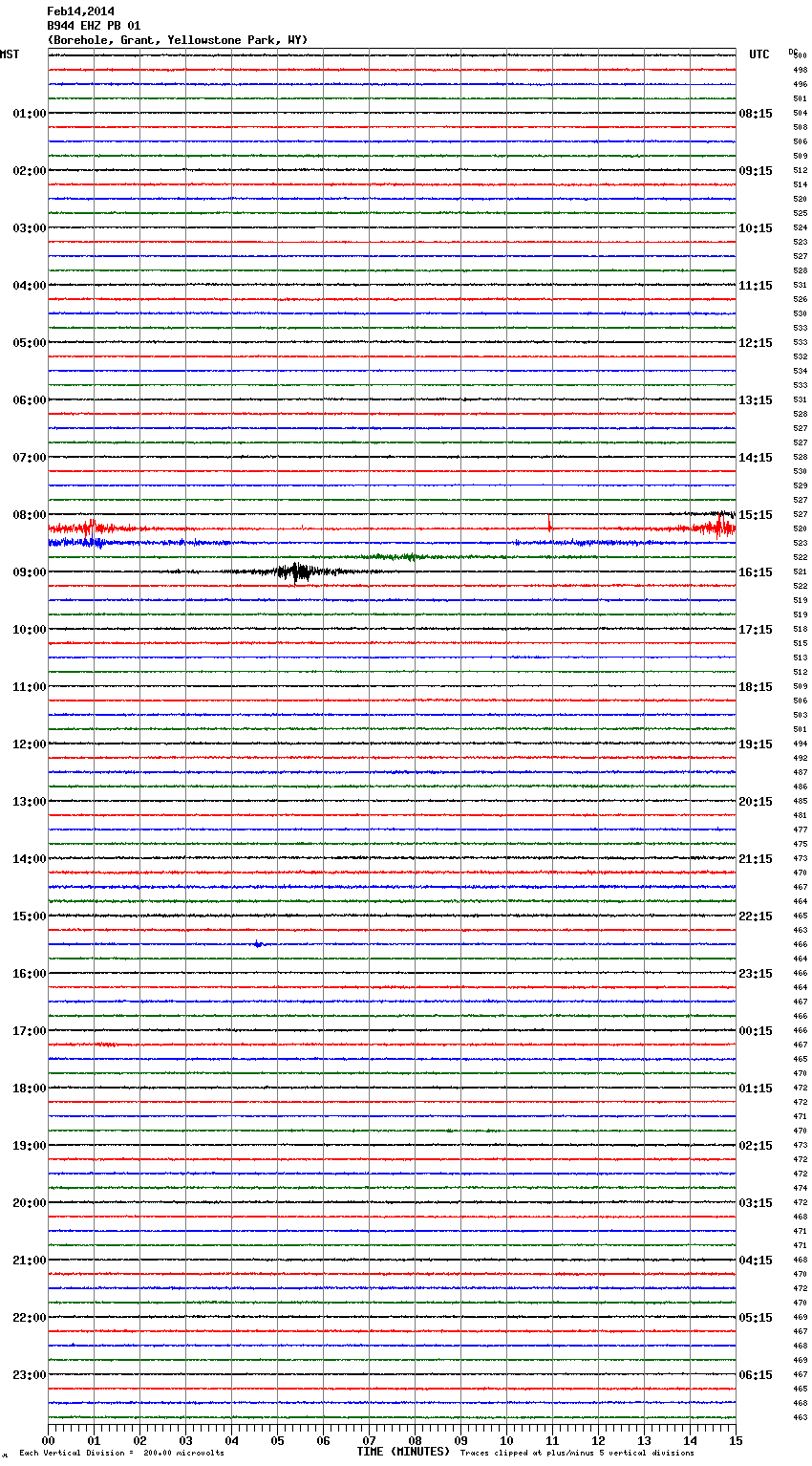This screenshot has height=1466, width=812.
Task: Select the 12:00 MST time label
Action: point(30,744)
